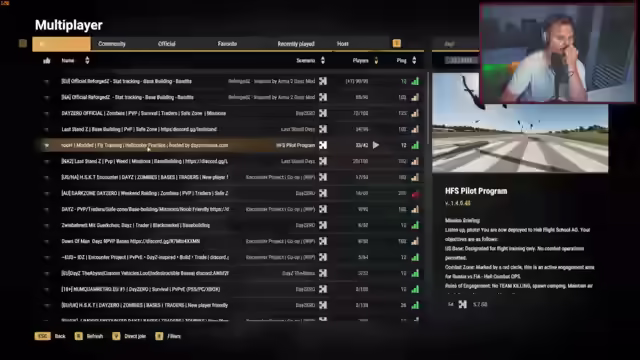Click the streamer webcam overlay
Screen dimensions: 640x360
(x=558, y=53)
